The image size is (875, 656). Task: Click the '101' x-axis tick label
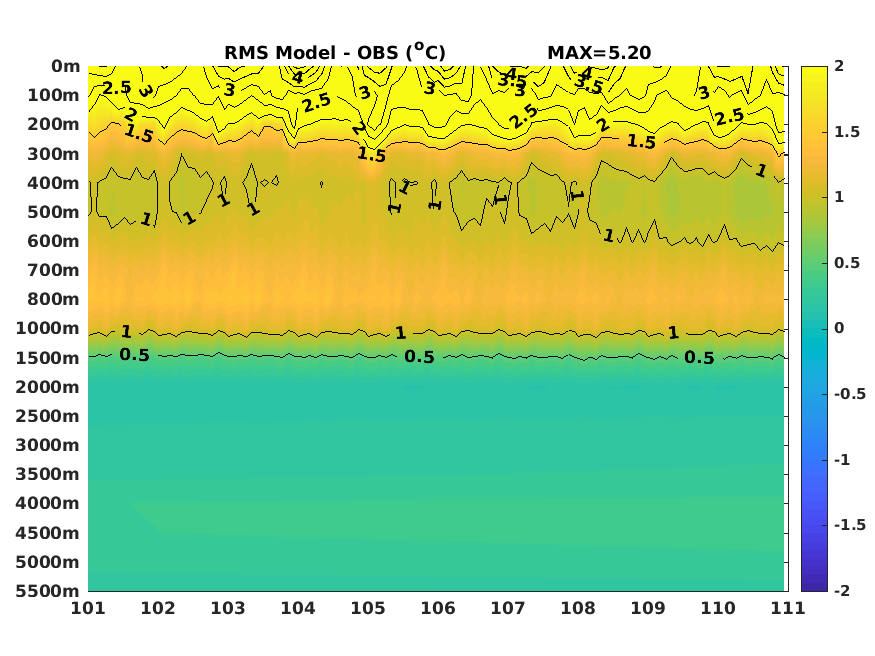[x=88, y=608]
